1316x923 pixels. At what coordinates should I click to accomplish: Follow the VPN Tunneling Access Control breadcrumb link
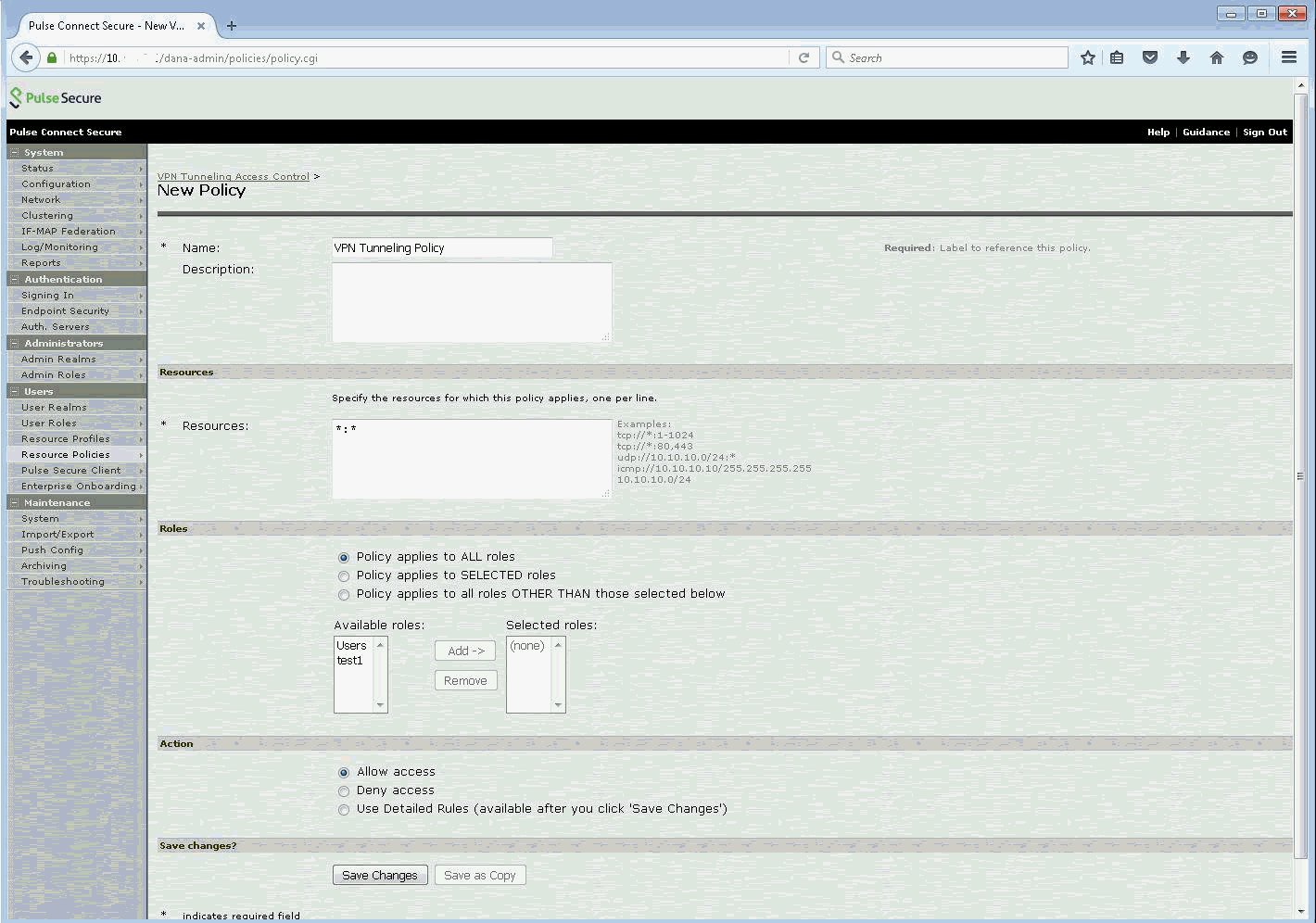coord(234,176)
